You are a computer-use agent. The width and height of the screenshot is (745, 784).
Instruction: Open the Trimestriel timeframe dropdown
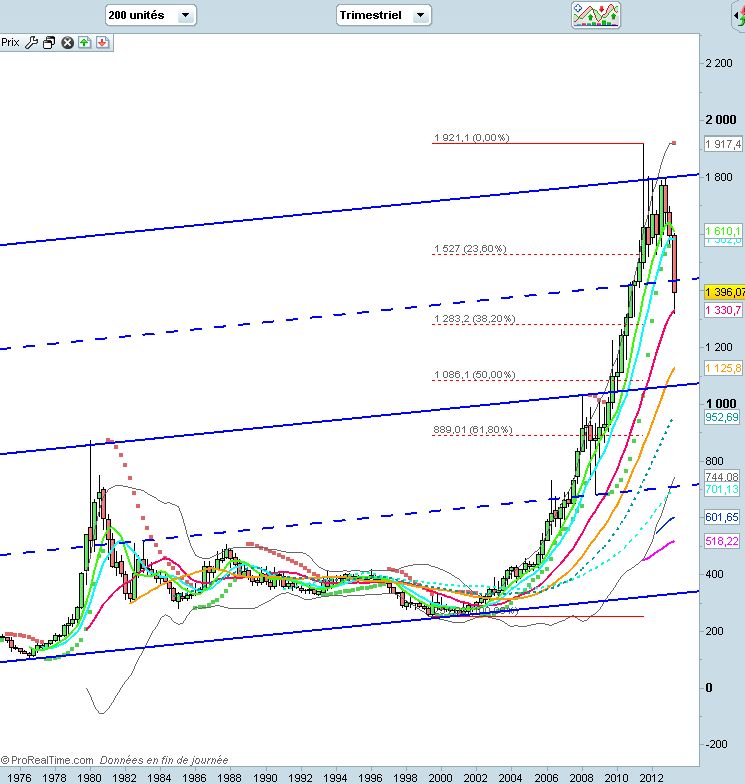[x=384, y=15]
